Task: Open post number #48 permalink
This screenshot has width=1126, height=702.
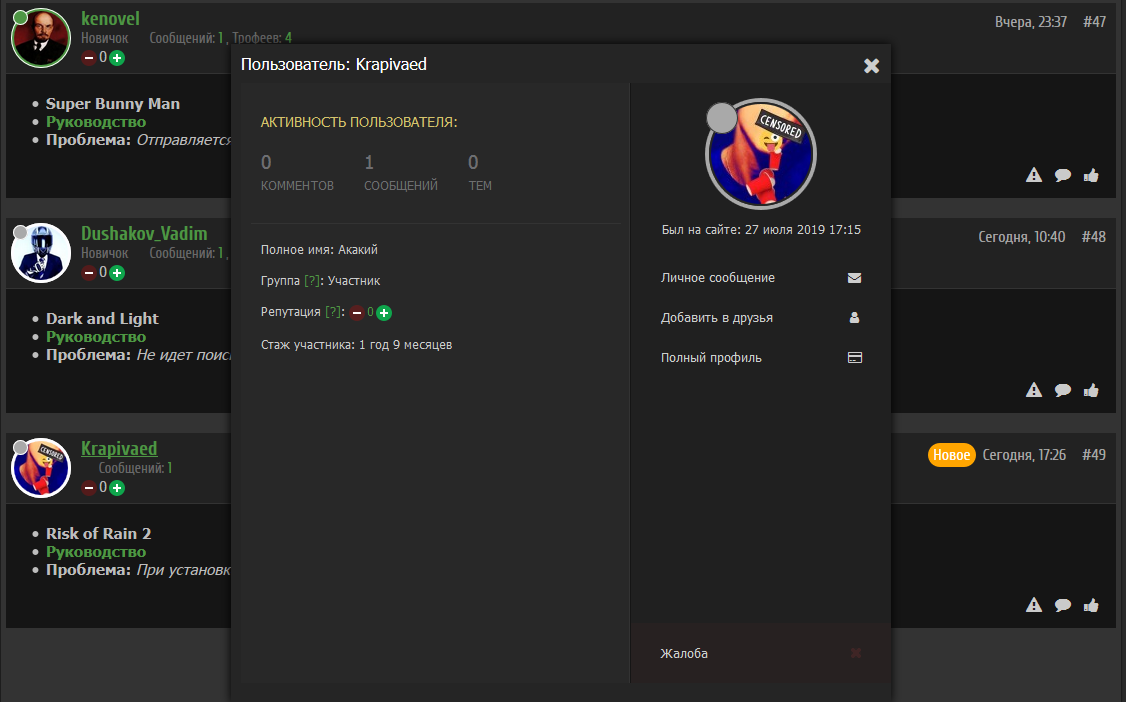Action: 1094,237
